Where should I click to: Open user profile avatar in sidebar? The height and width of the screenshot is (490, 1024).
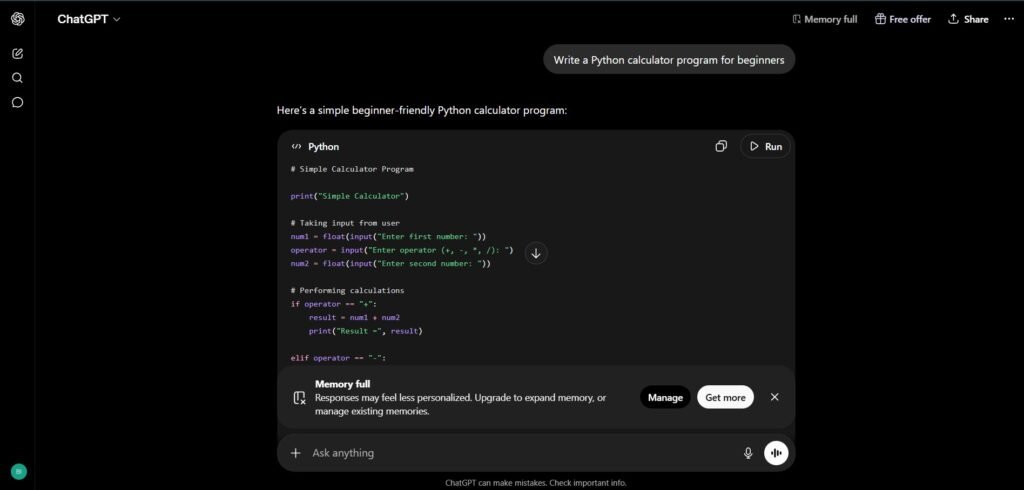pos(19,472)
